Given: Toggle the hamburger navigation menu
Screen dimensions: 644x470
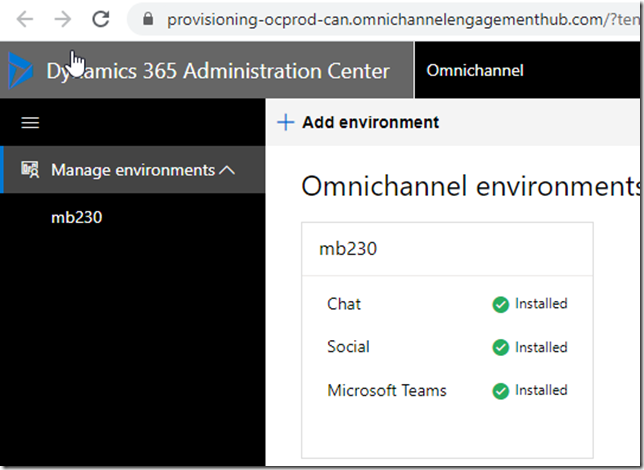Looking at the screenshot, I should point(30,122).
